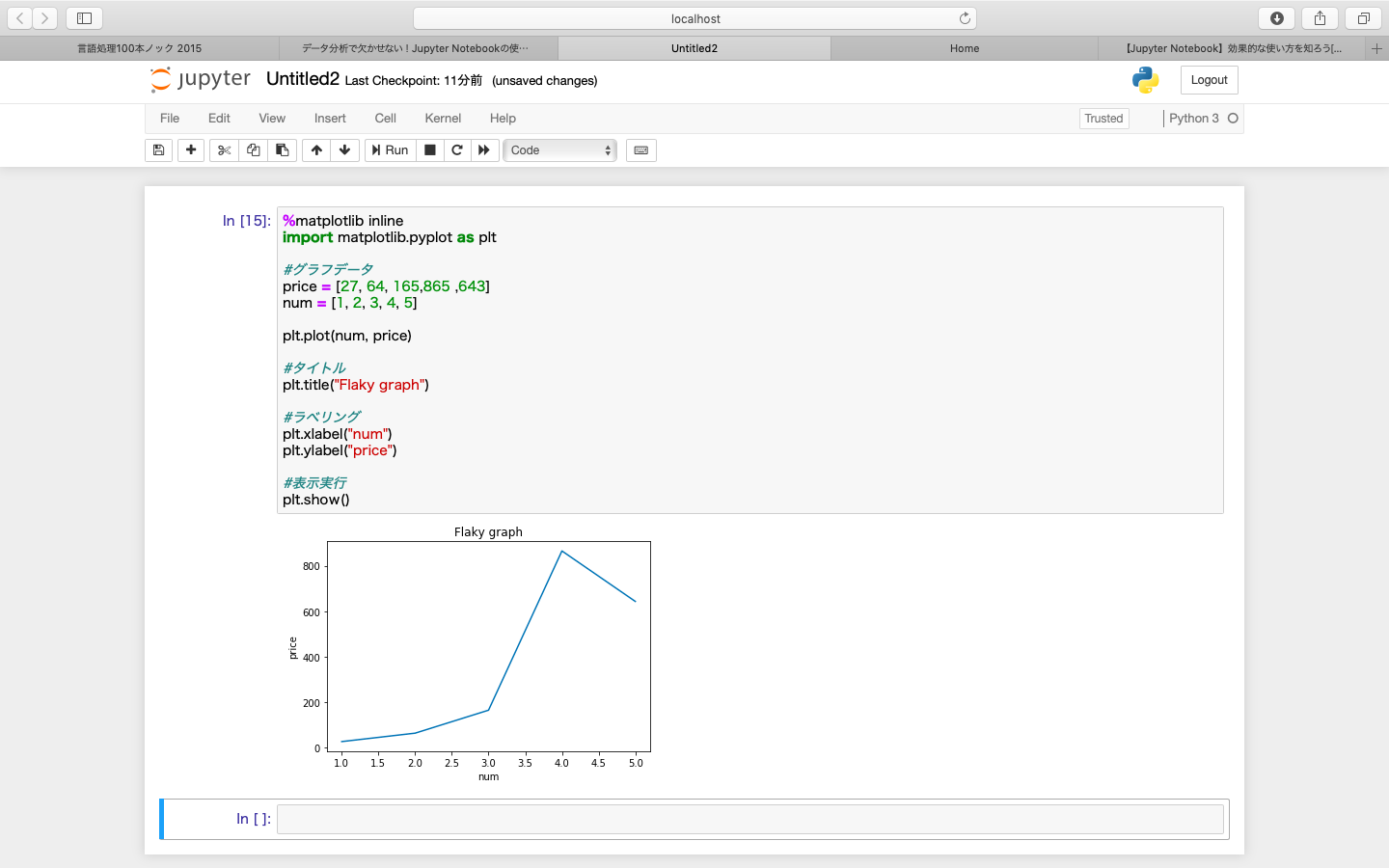Toggle the Safari sidebar icon
1389x868 pixels.
point(85,18)
